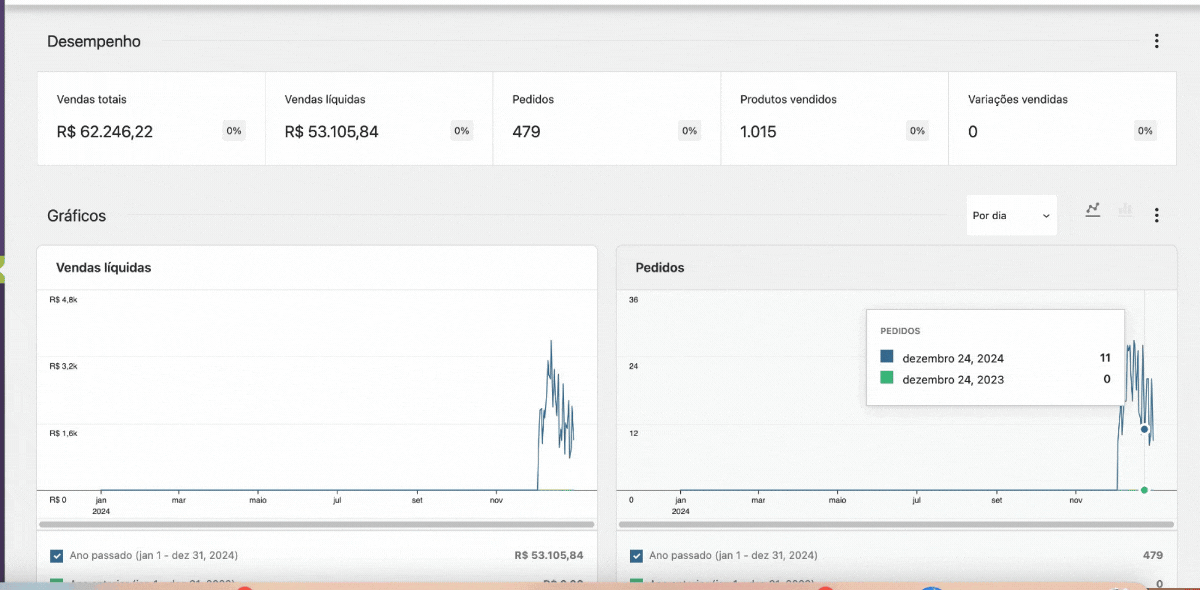
Task: Click the green dezembro 24, 2023 tooltip swatch
Action: [x=887, y=378]
